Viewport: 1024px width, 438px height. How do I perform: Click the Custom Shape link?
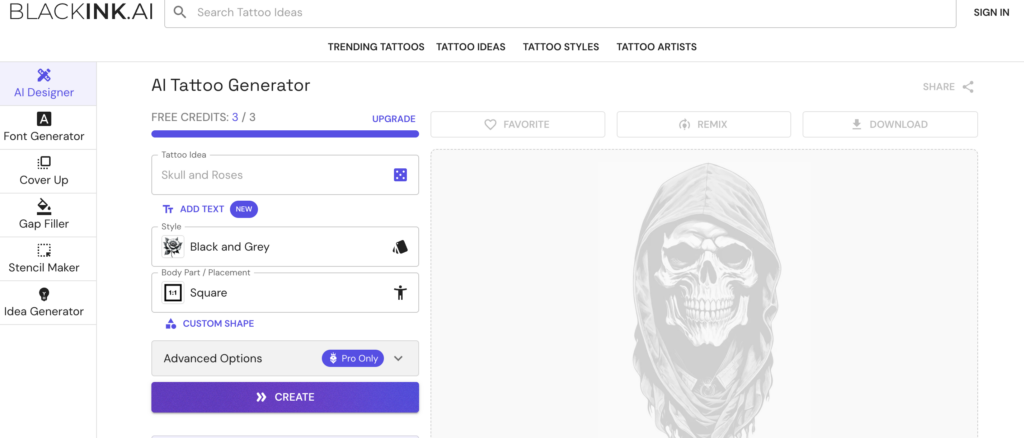217,324
